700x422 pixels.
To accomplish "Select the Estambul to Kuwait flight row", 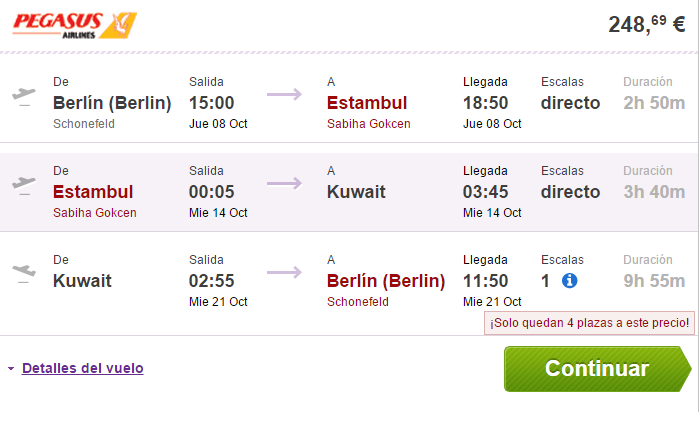I will pos(349,192).
